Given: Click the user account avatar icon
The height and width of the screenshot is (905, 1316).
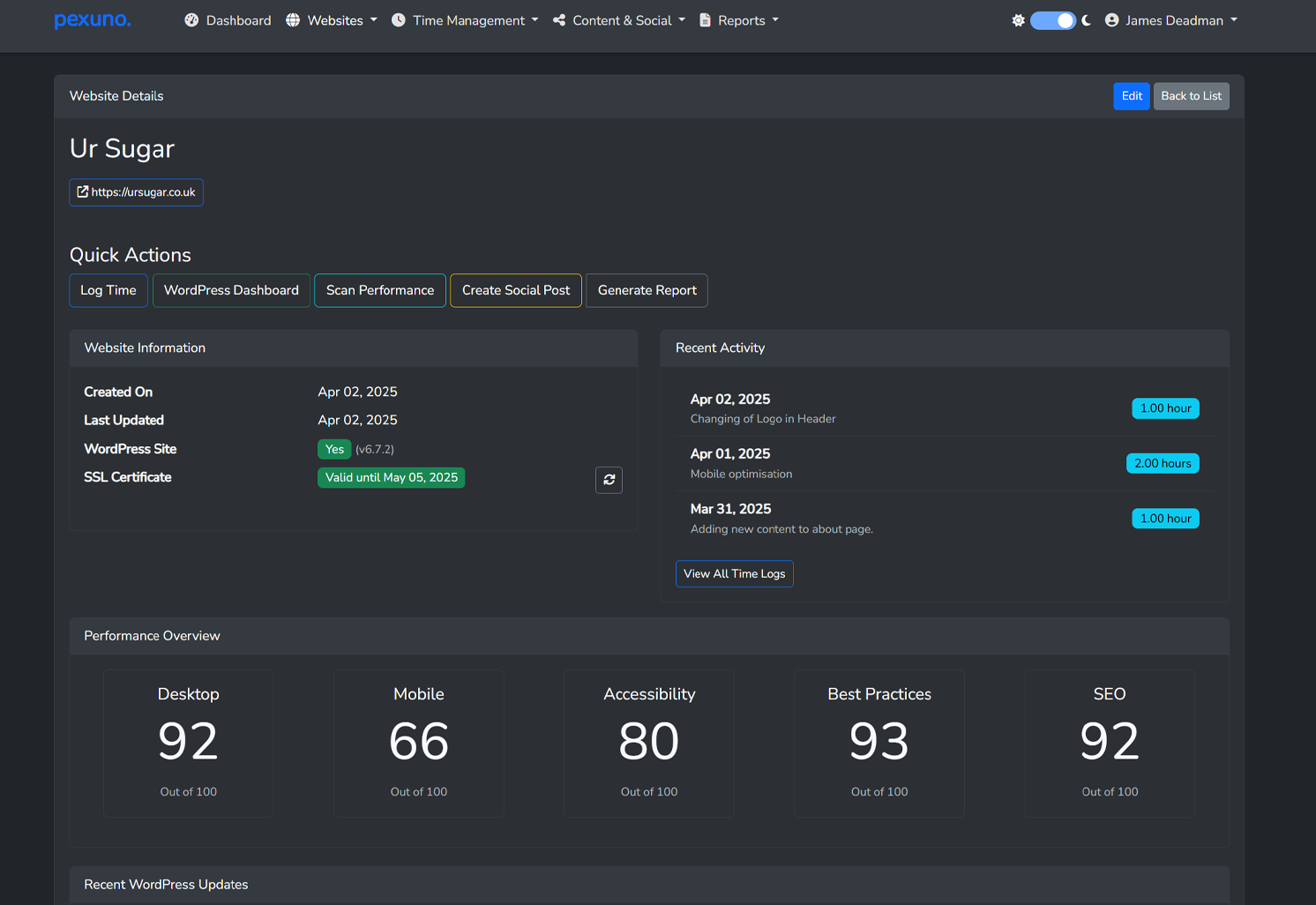Looking at the screenshot, I should [1112, 20].
